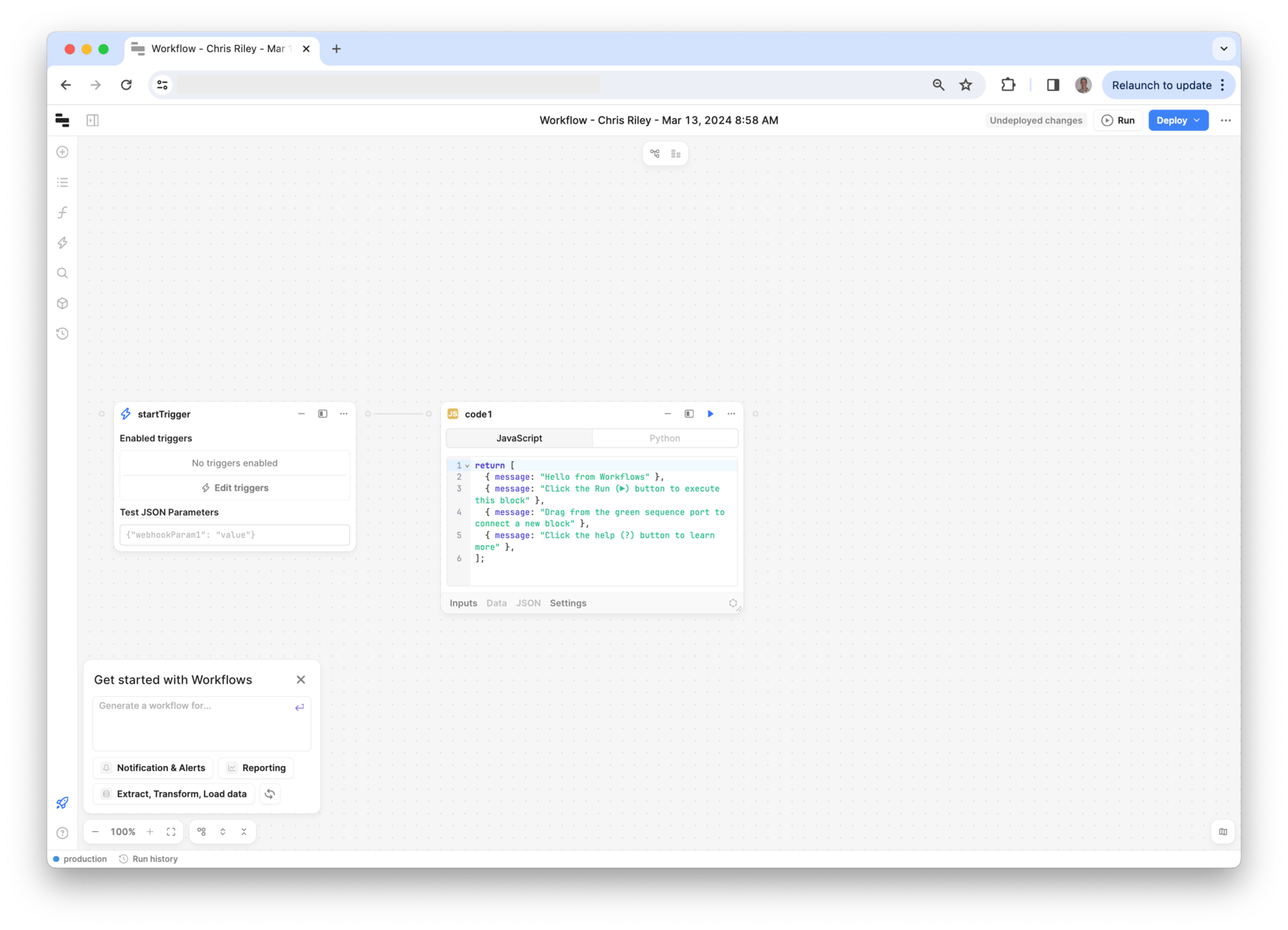Focus the Test JSON Parameters input field
Screen dimensions: 1288x930
(x=235, y=535)
